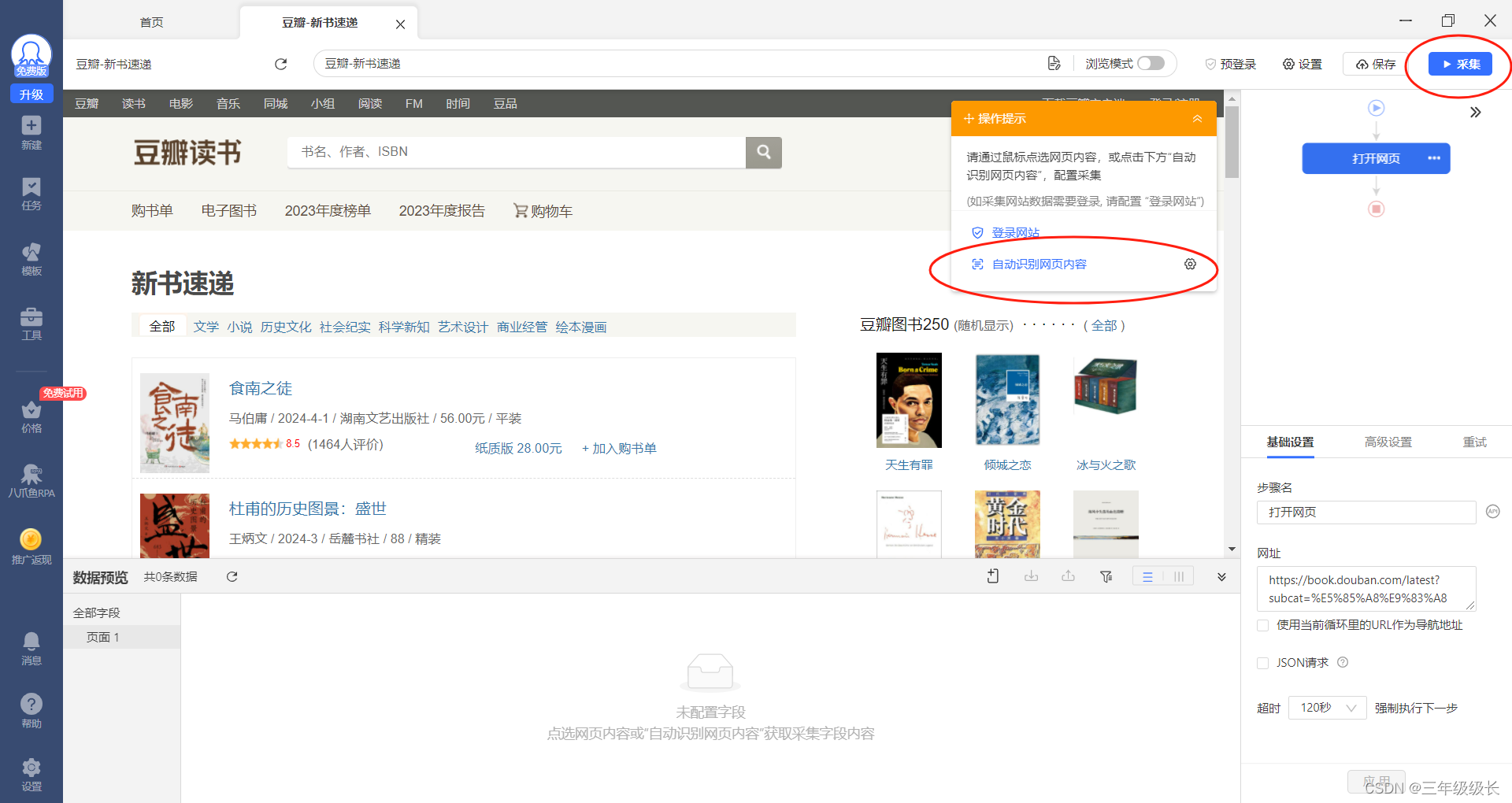Click 加入购书单 for 食南之徒
Image resolution: width=1512 pixels, height=803 pixels.
(x=619, y=448)
